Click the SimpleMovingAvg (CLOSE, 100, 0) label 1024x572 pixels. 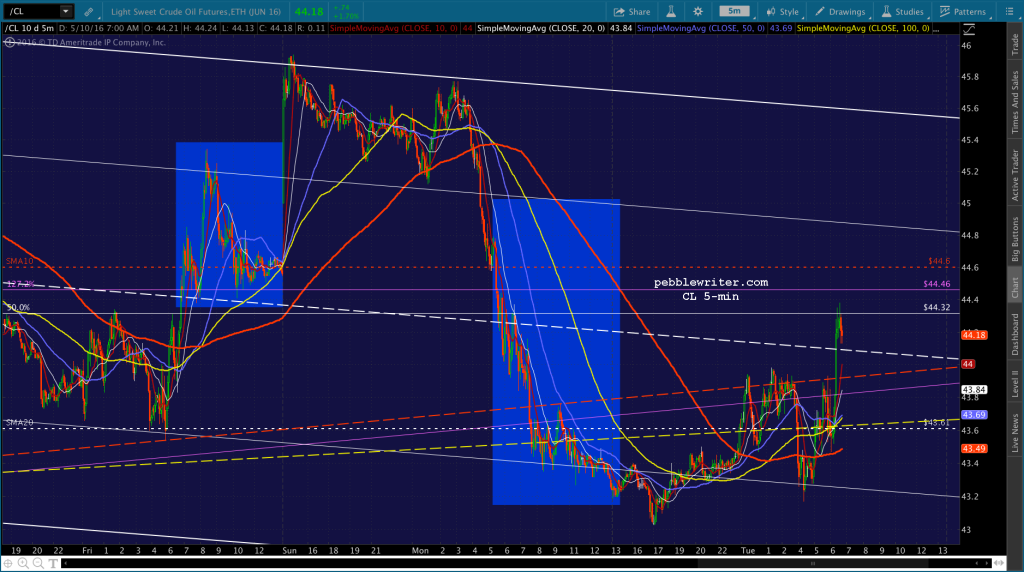[x=863, y=29]
